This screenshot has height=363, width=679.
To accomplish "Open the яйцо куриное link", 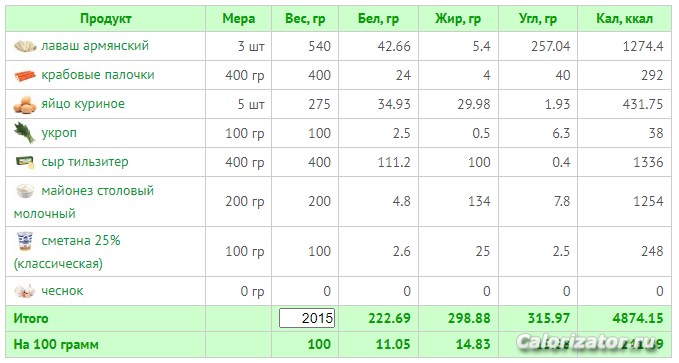I will pos(83,104).
